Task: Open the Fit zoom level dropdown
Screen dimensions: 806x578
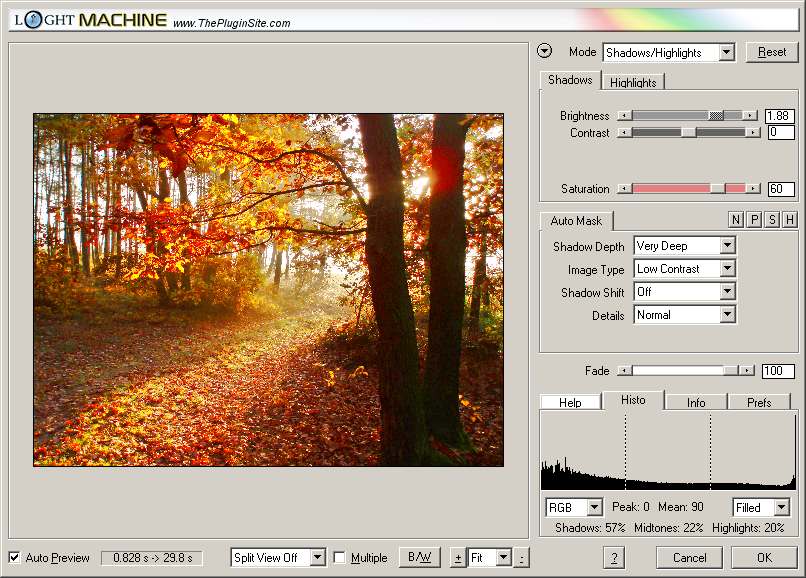Action: (x=489, y=557)
